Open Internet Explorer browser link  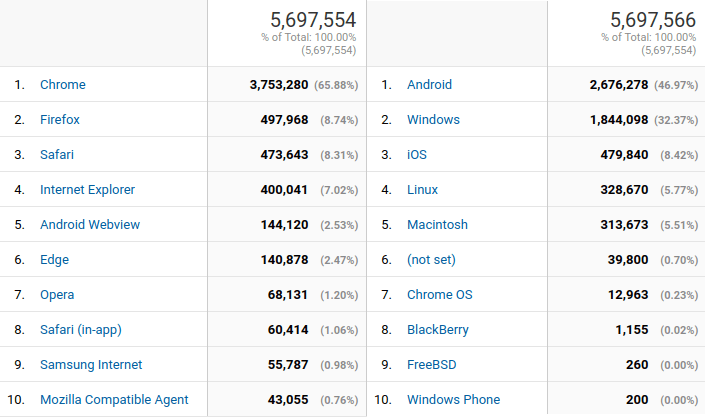point(87,190)
